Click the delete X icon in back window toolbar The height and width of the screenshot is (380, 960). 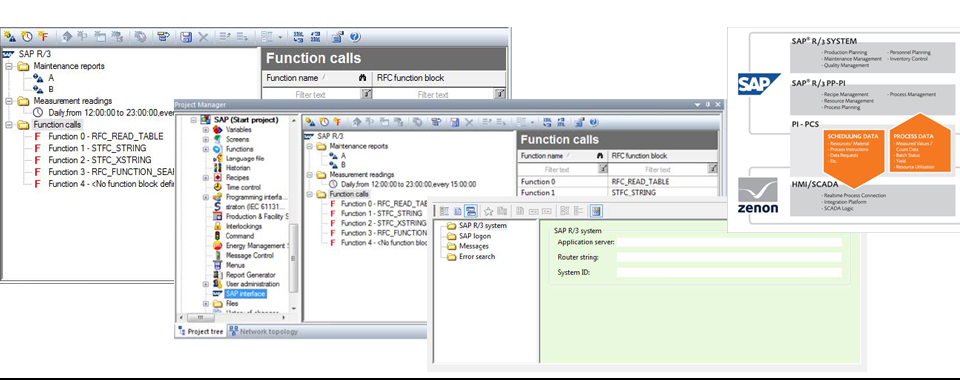[203, 37]
